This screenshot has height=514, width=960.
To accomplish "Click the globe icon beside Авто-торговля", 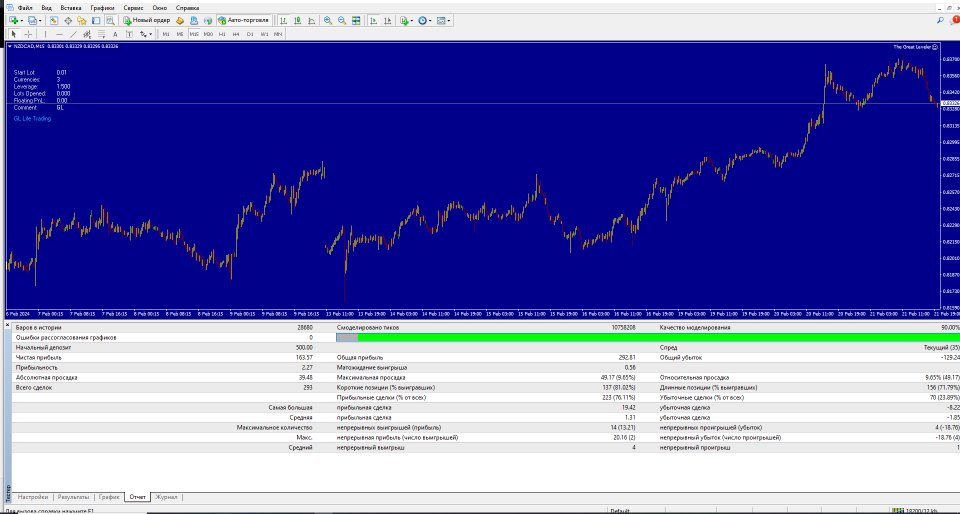I will point(208,20).
